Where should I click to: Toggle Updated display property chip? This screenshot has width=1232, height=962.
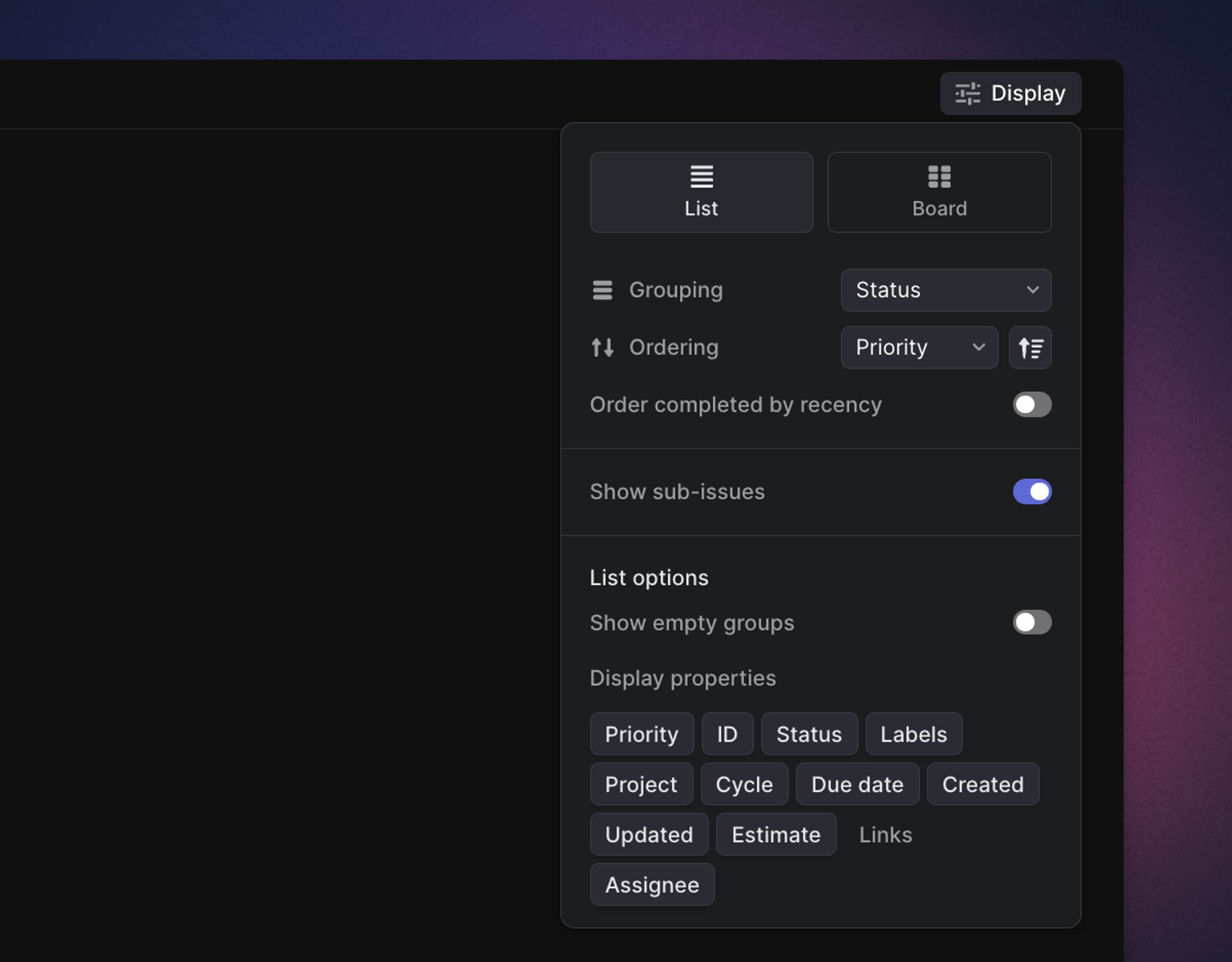[649, 834]
